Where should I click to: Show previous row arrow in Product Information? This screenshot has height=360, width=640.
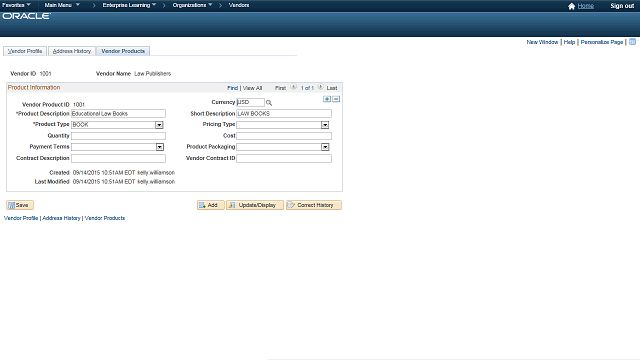(x=293, y=87)
